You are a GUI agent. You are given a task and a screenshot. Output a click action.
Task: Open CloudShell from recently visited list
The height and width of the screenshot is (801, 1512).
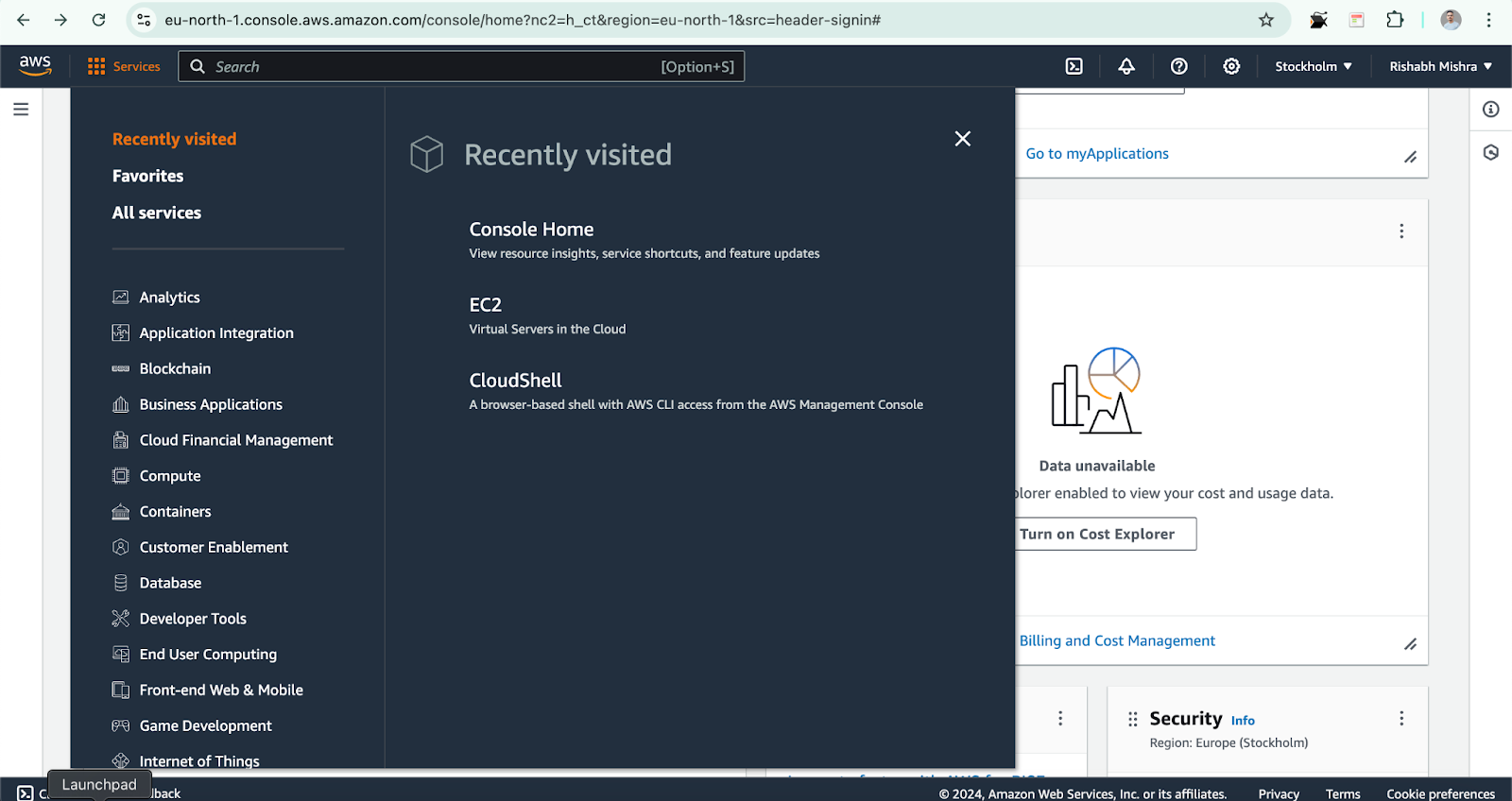click(x=516, y=381)
